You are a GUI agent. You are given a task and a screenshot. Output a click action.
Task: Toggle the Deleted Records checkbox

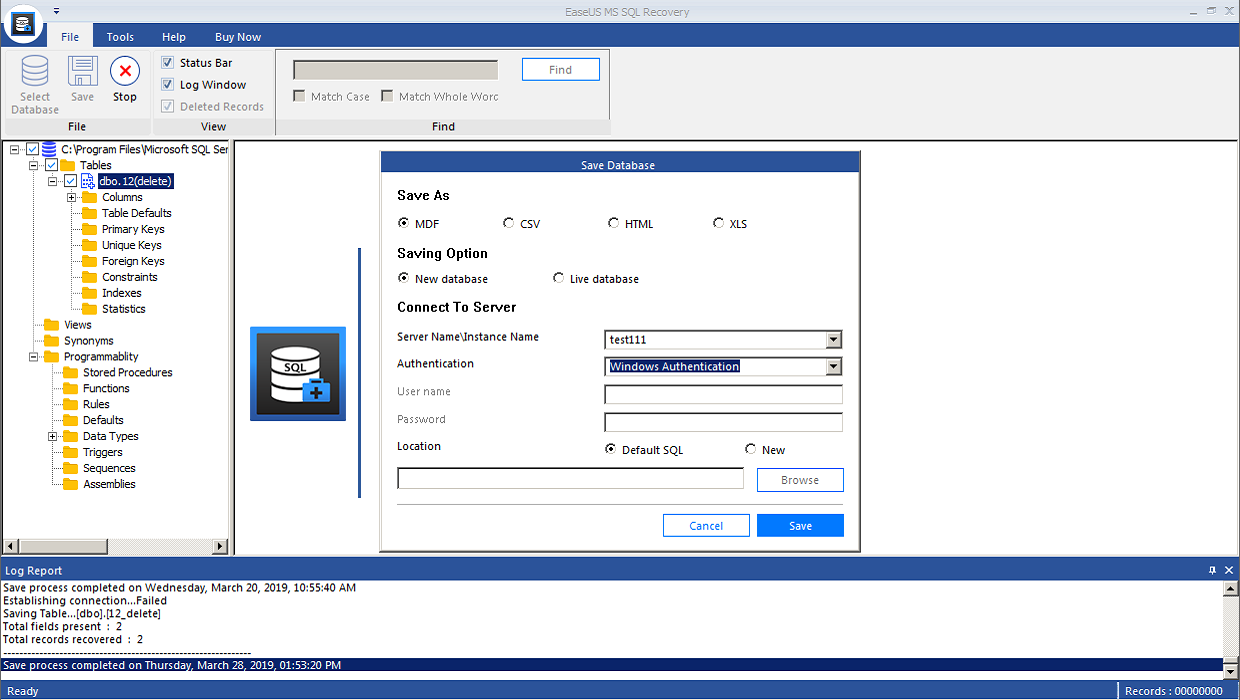tap(168, 107)
